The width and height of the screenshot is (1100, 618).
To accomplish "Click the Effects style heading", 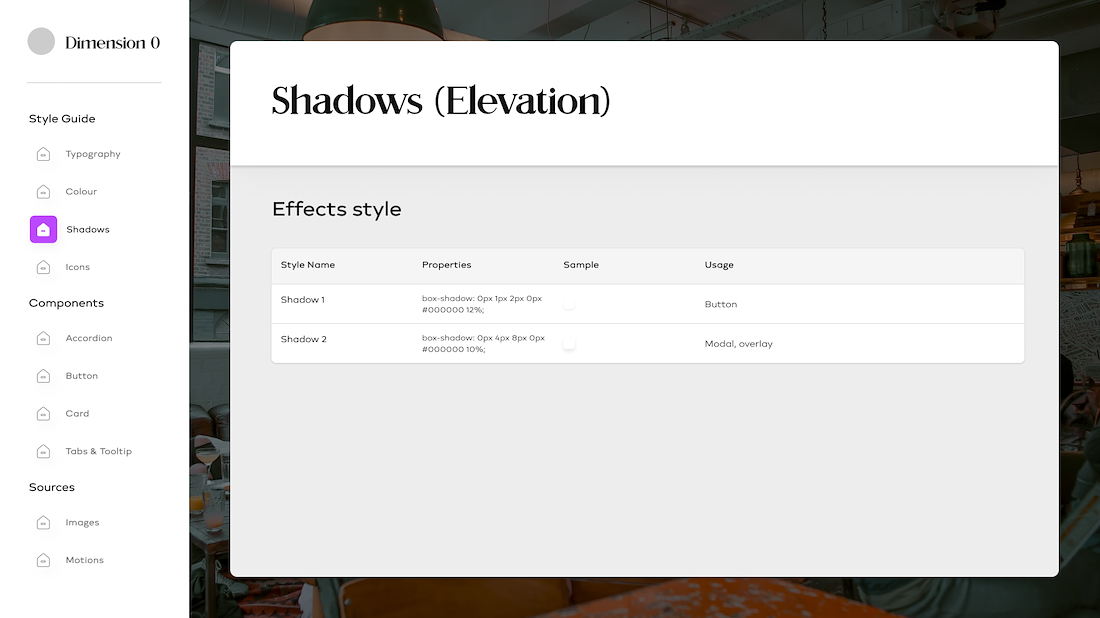I will (x=337, y=209).
